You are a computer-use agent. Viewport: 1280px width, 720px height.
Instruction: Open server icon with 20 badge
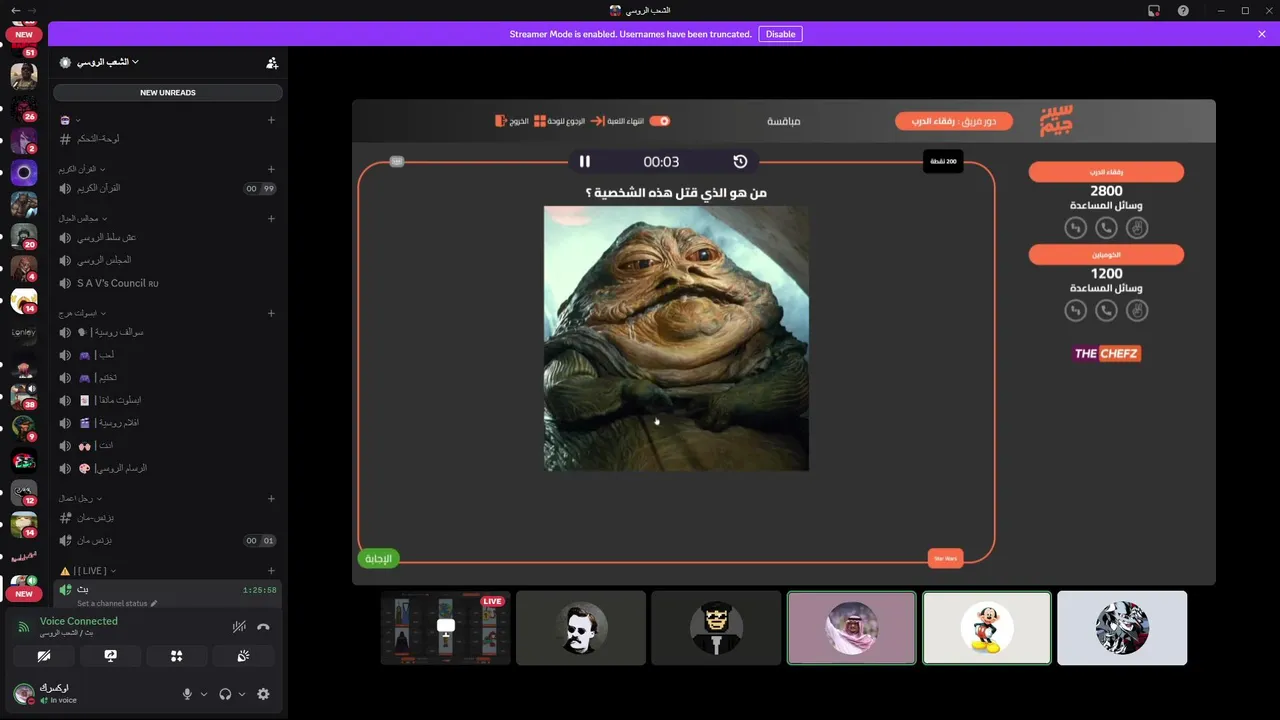click(x=24, y=236)
